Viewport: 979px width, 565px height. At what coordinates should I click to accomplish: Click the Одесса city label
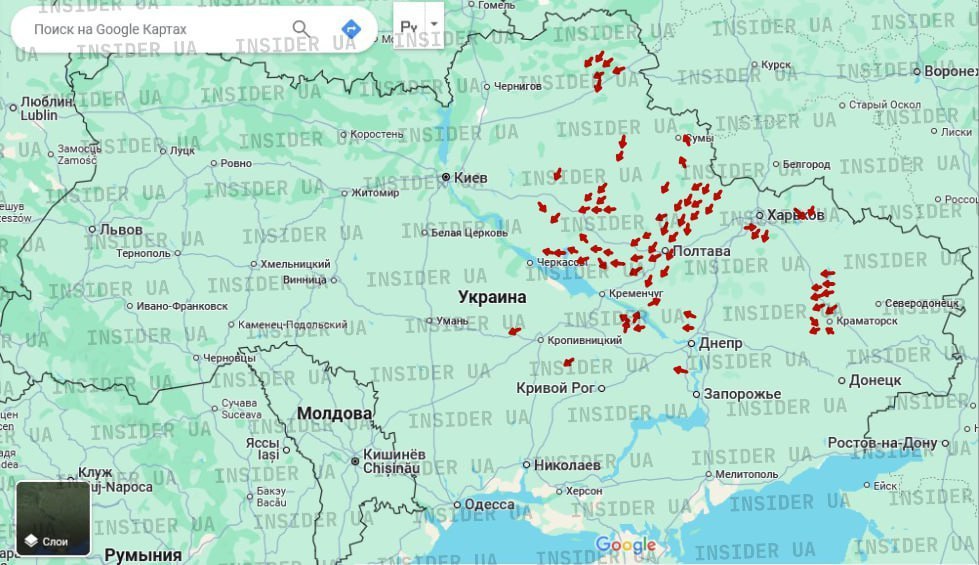(x=490, y=505)
